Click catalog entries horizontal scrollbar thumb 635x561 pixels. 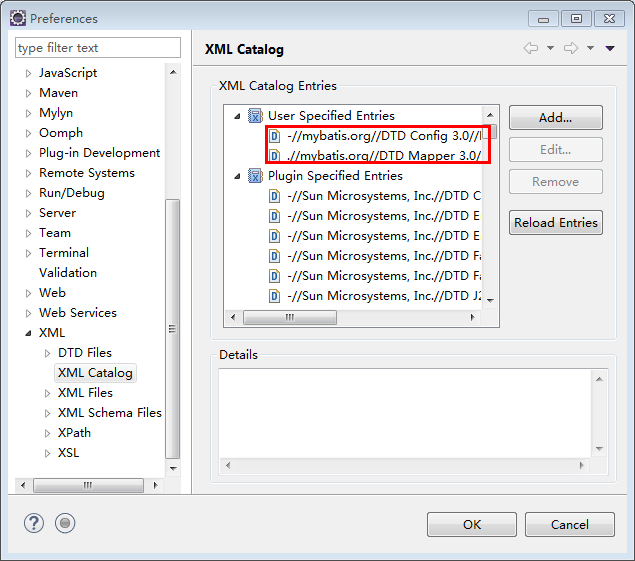tap(290, 317)
